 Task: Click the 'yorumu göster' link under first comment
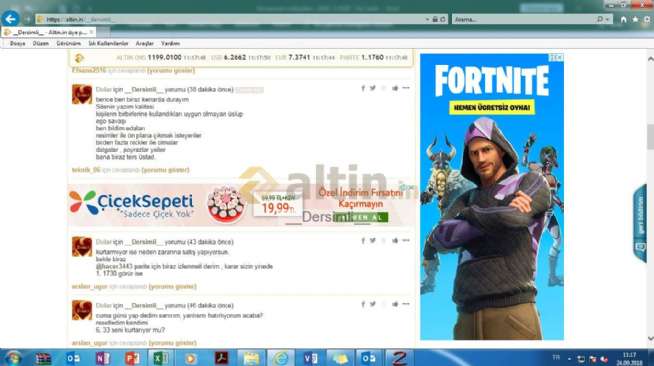coord(166,170)
